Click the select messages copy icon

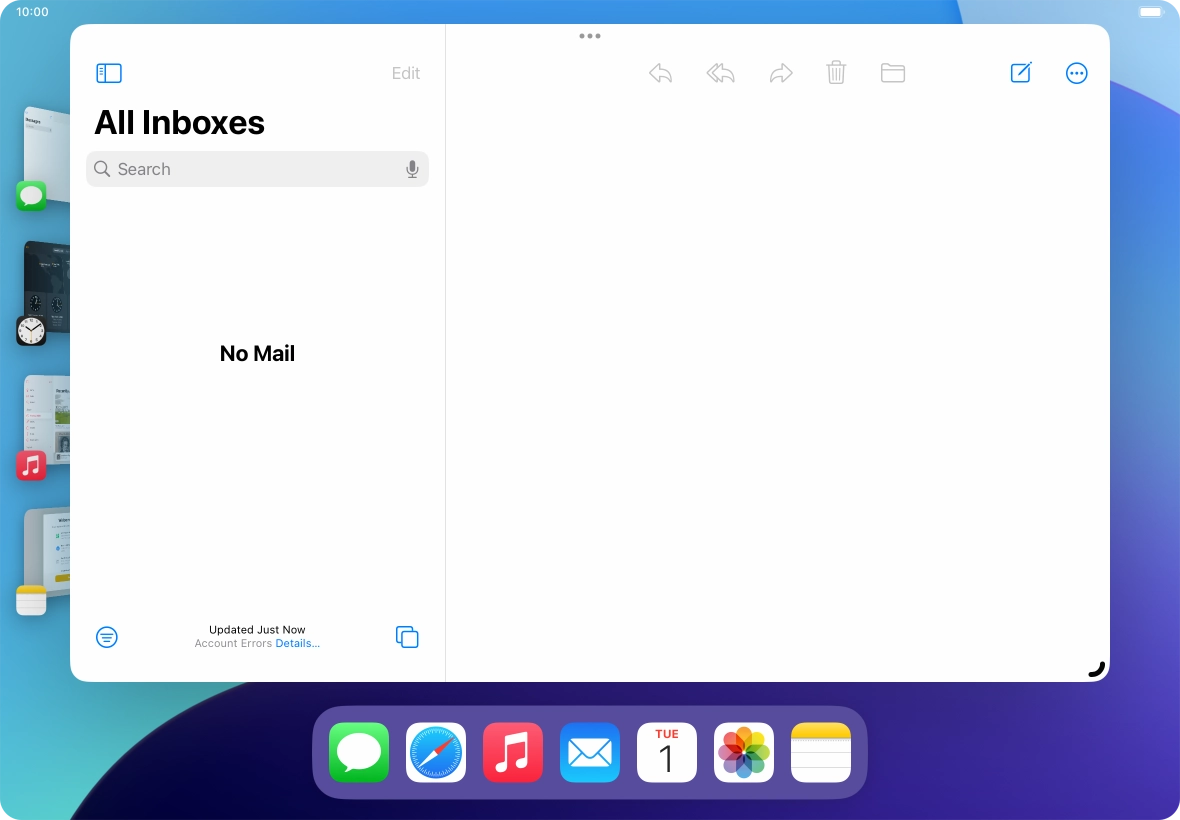coord(407,637)
